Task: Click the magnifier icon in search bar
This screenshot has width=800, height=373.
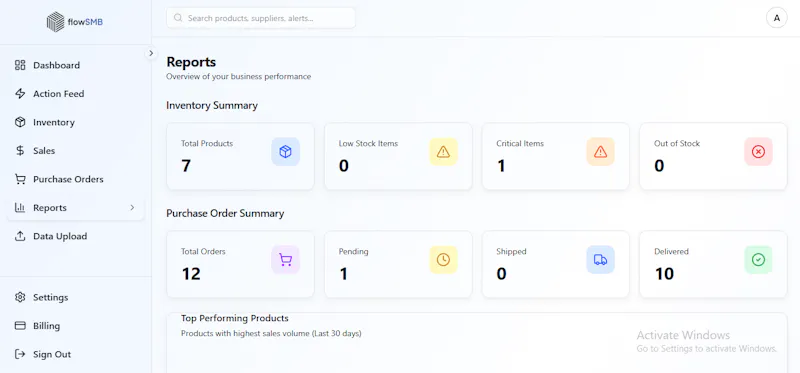Action: 178,18
